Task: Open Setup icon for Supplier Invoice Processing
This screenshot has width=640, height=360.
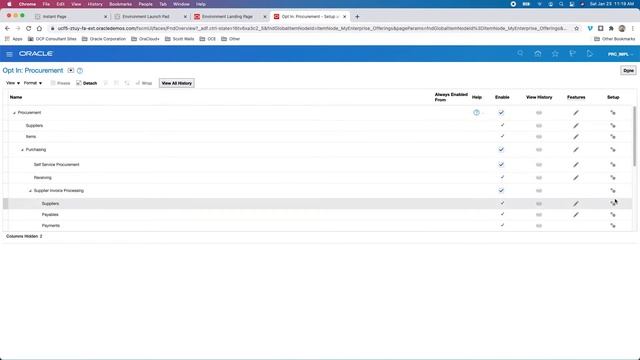Action: [x=613, y=191]
